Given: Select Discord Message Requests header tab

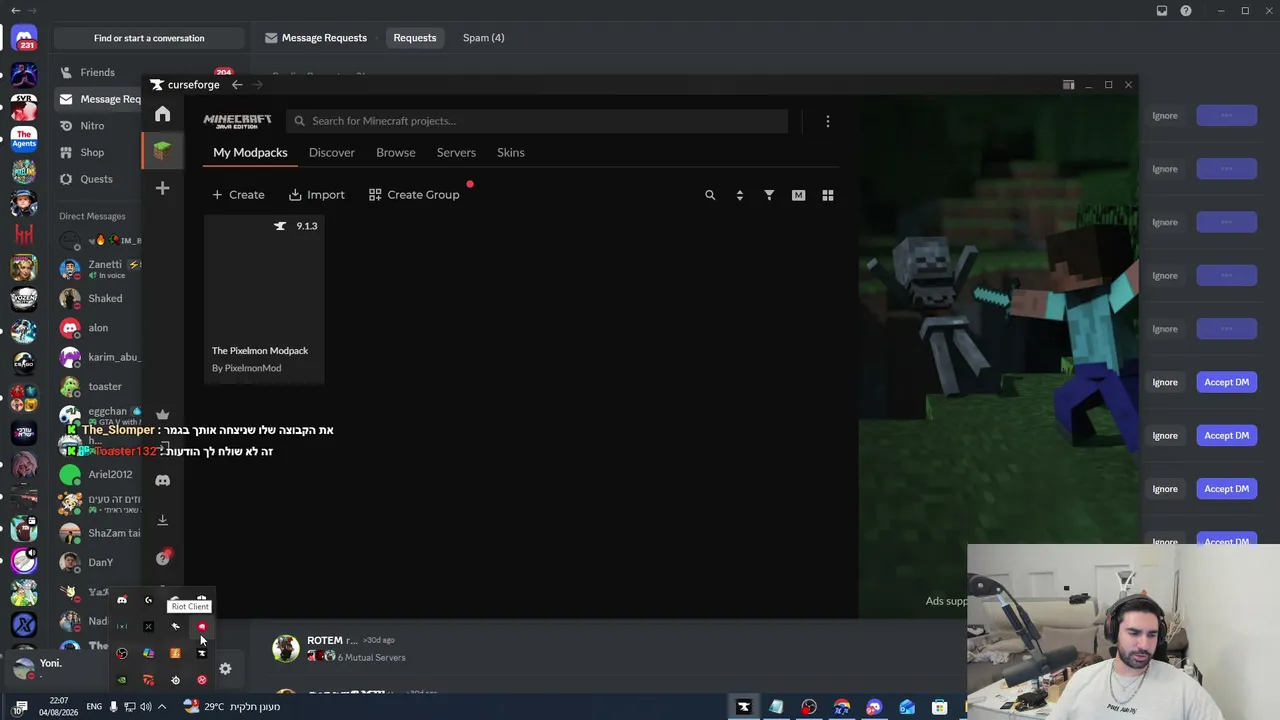Looking at the screenshot, I should (x=316, y=38).
